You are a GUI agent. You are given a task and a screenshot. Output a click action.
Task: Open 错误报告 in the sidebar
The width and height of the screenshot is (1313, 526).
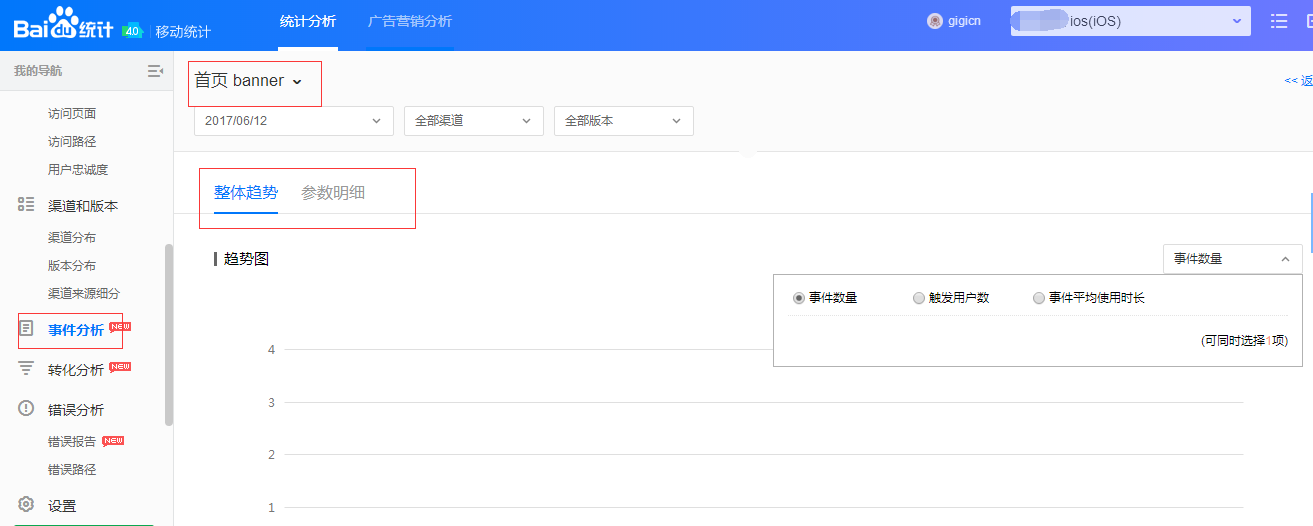pos(72,441)
